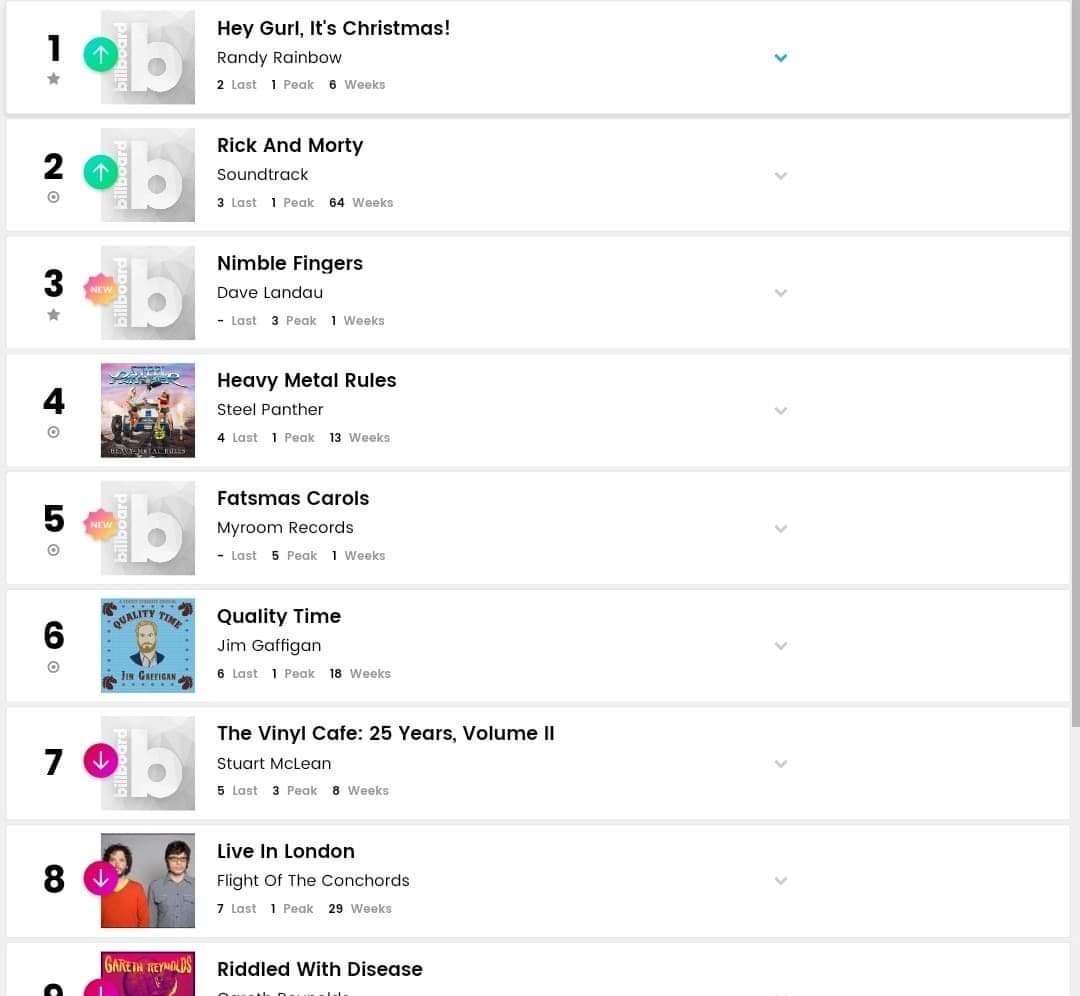Click the NEW badge on Nimble Fingers
This screenshot has width=1080, height=996.
pos(101,289)
